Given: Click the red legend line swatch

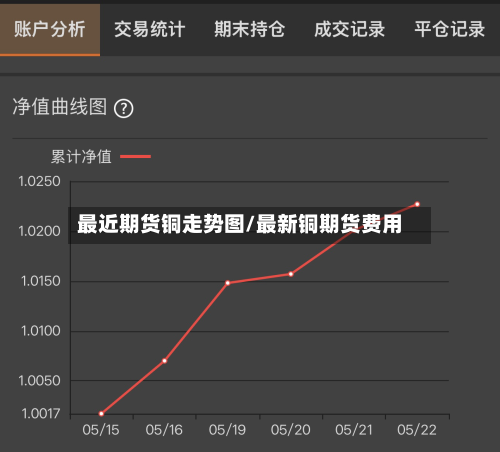Looking at the screenshot, I should [x=135, y=156].
